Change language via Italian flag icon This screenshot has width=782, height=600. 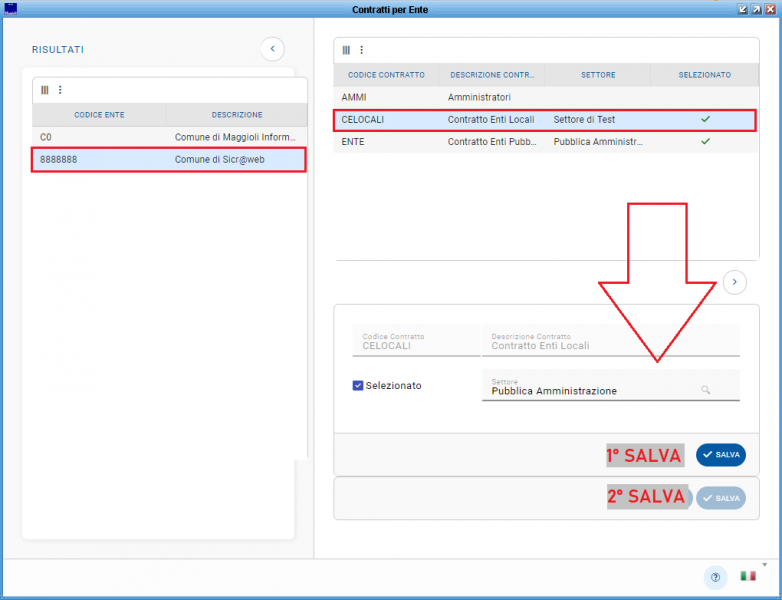tap(748, 576)
